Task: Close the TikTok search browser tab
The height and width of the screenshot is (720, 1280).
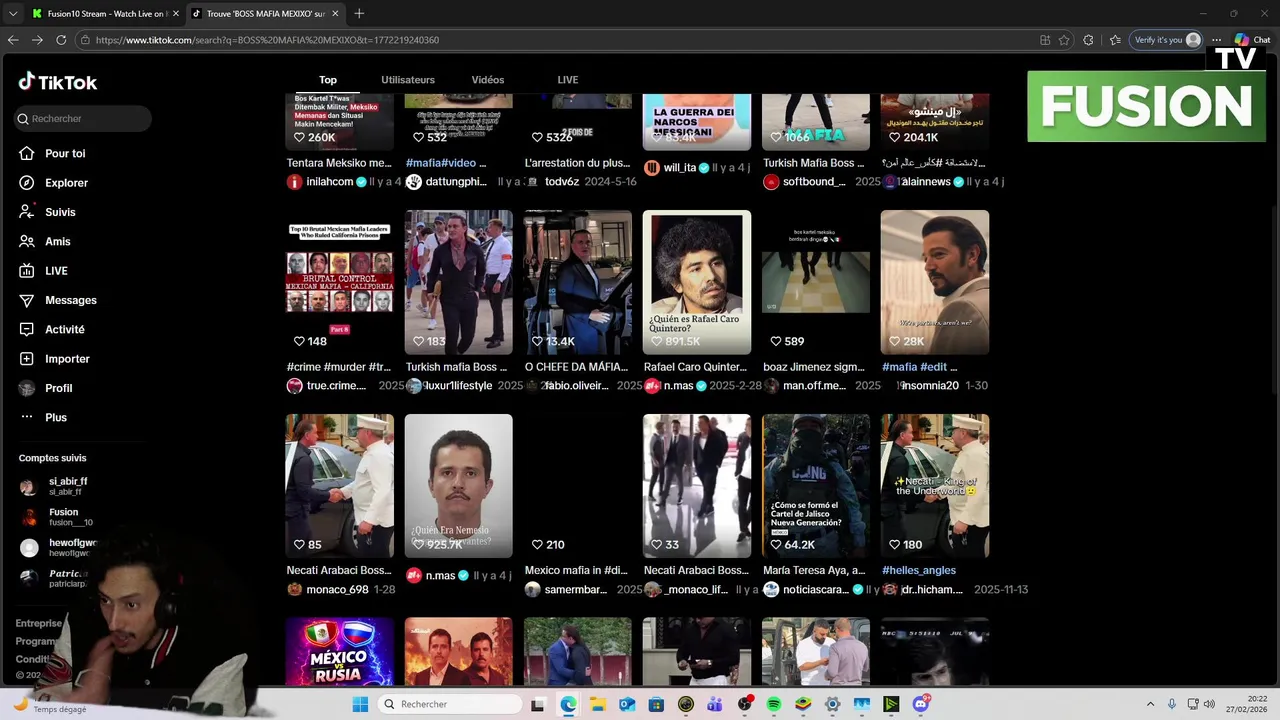Action: point(335,14)
